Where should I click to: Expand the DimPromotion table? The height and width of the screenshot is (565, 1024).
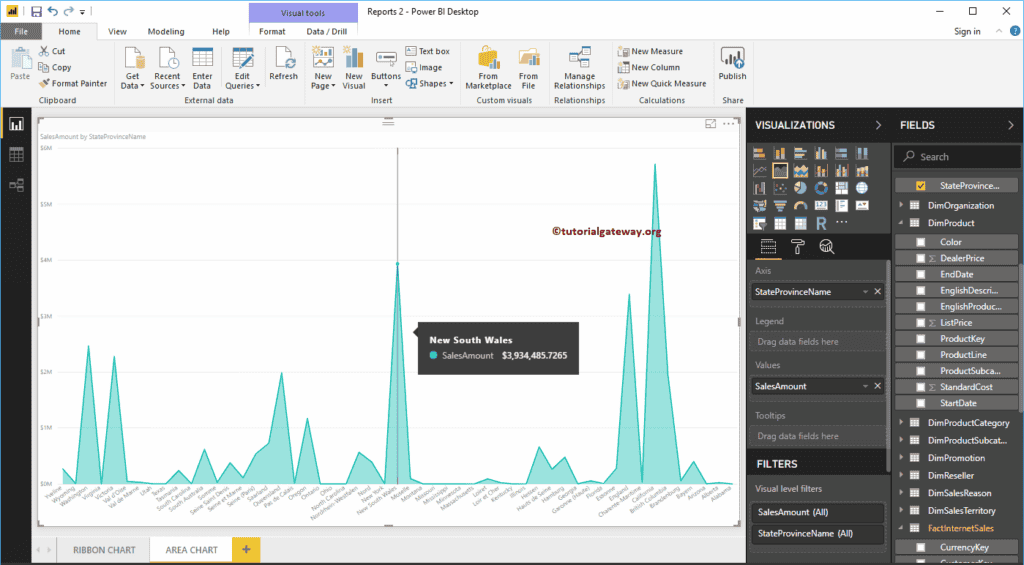coord(901,458)
